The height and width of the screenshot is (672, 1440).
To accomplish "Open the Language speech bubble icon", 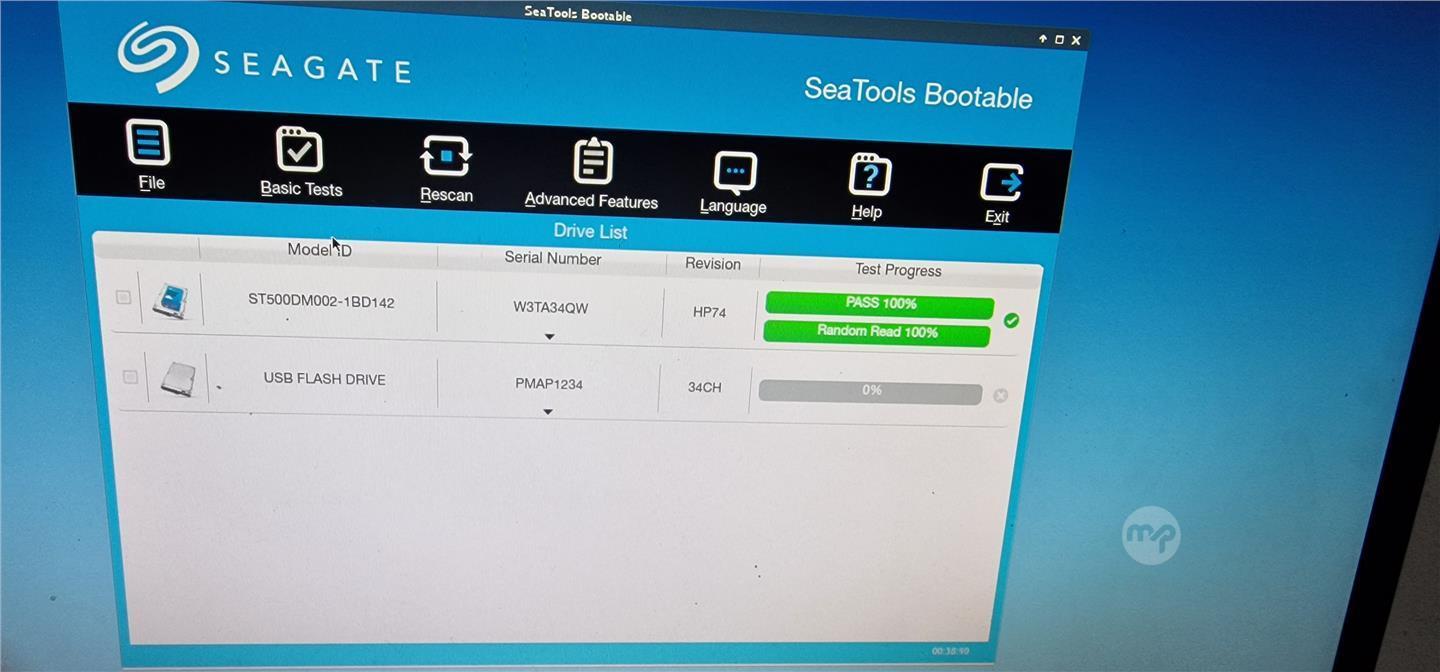I will tap(735, 171).
